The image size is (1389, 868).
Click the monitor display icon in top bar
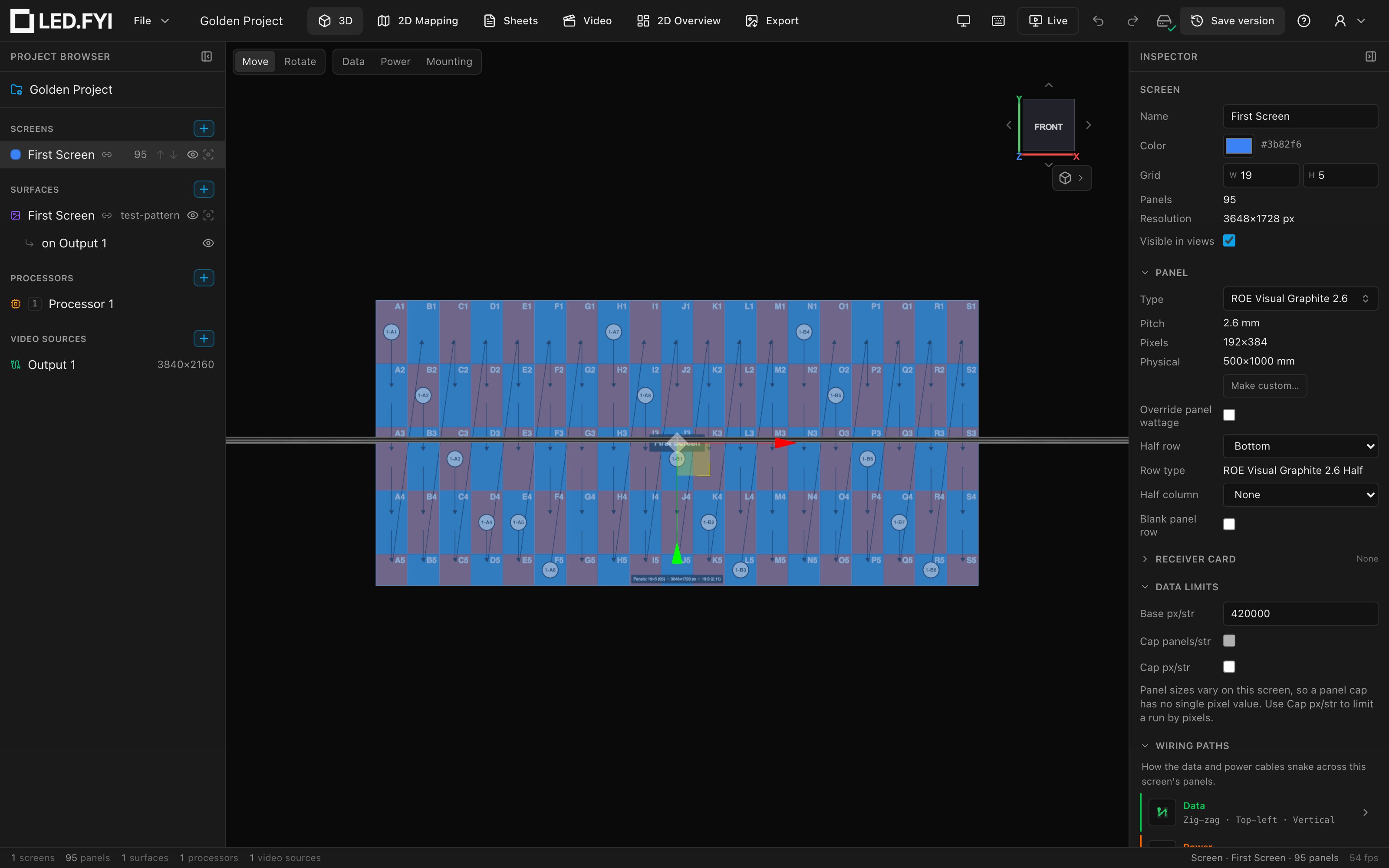964,21
